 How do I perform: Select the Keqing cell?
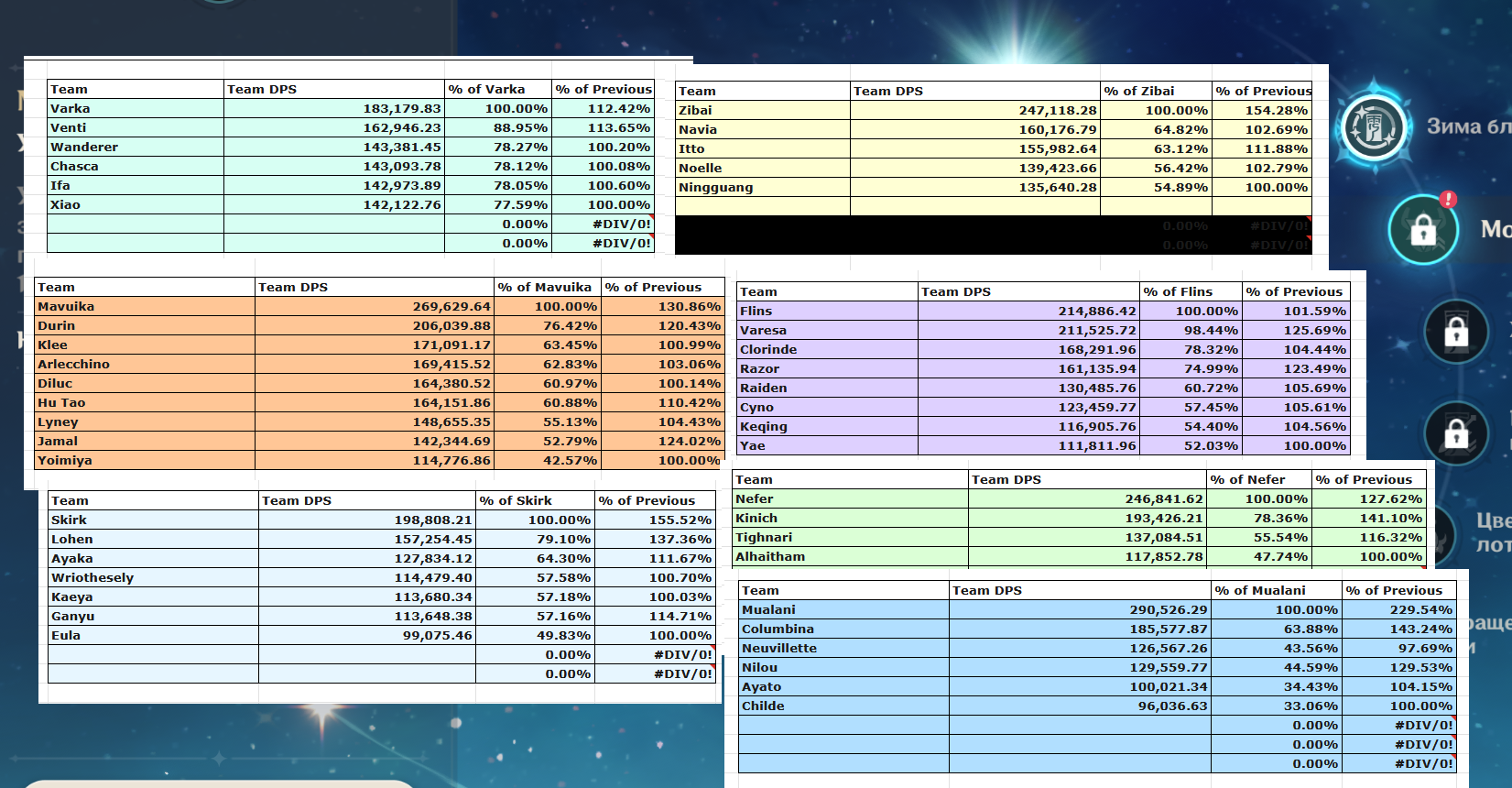click(x=827, y=426)
